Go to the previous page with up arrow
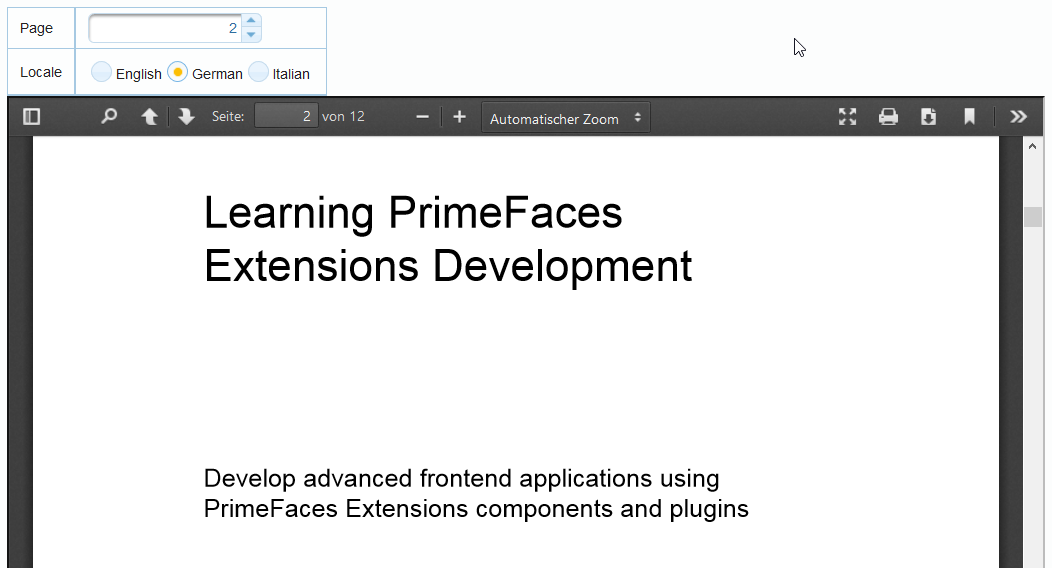Image resolution: width=1052 pixels, height=568 pixels. pyautogui.click(x=150, y=117)
